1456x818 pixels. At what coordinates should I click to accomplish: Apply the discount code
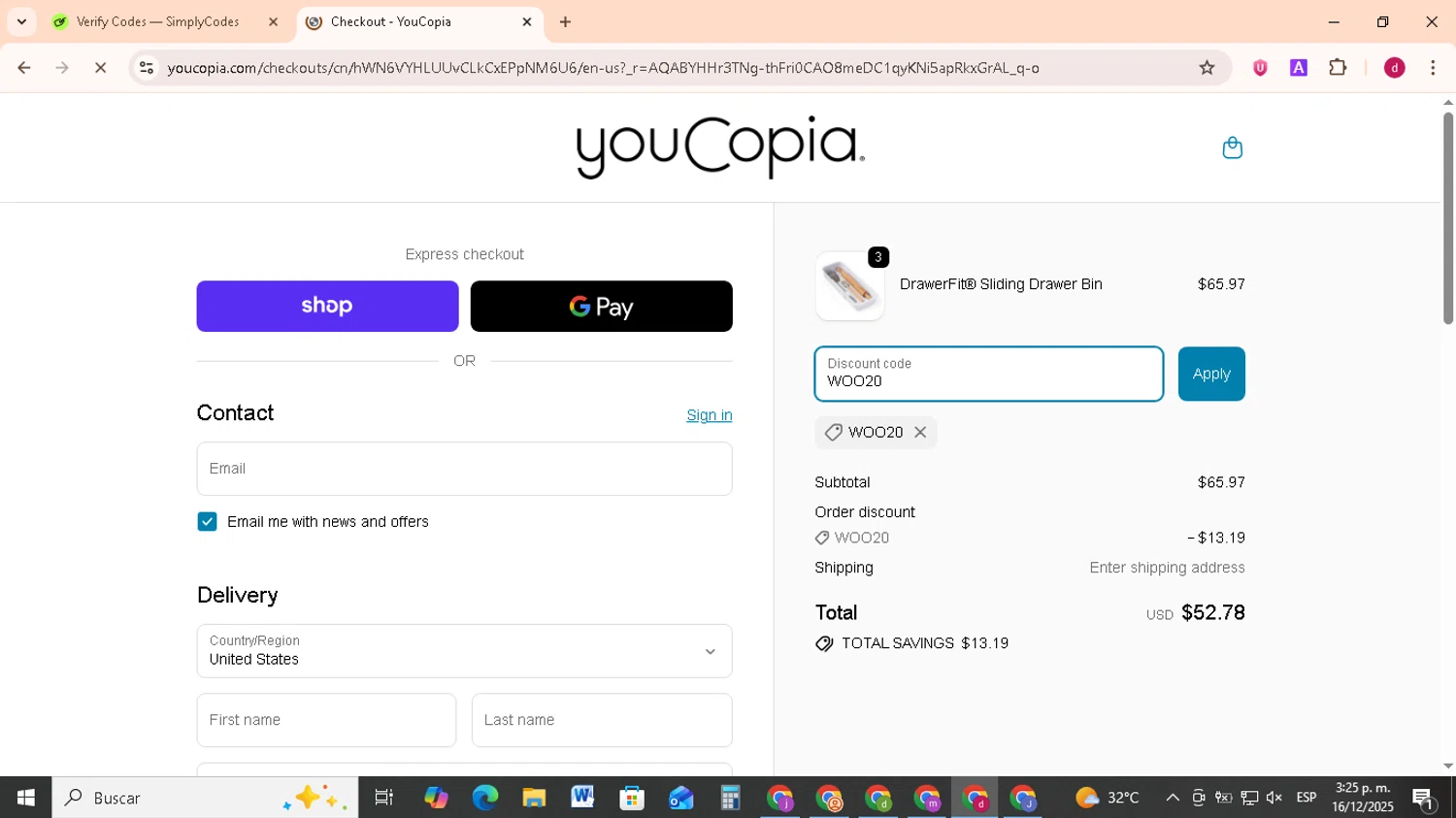coord(1211,374)
